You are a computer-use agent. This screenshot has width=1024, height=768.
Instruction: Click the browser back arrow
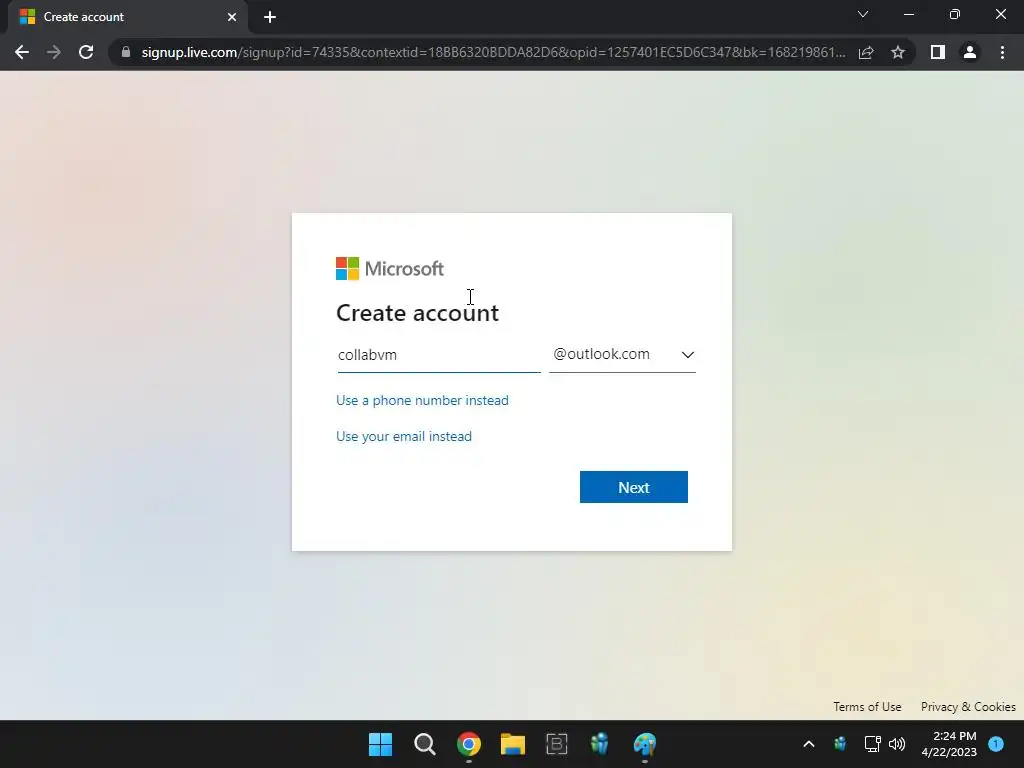(22, 52)
